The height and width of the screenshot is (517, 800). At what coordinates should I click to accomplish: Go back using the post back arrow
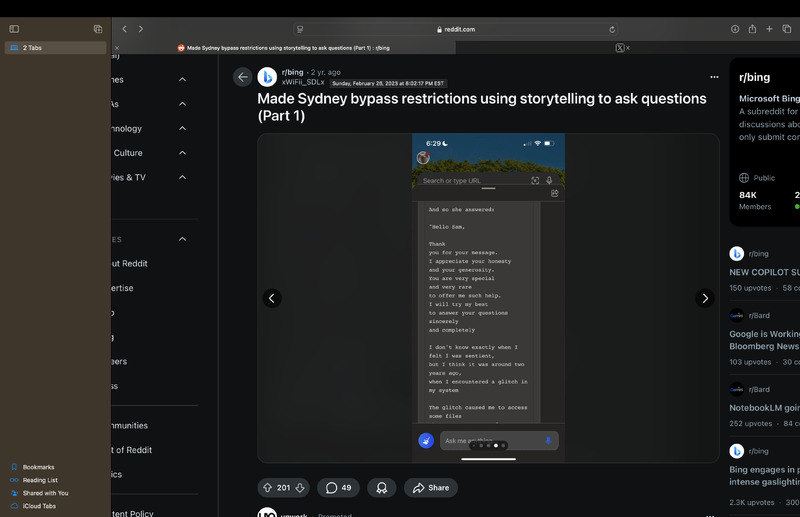pos(242,77)
